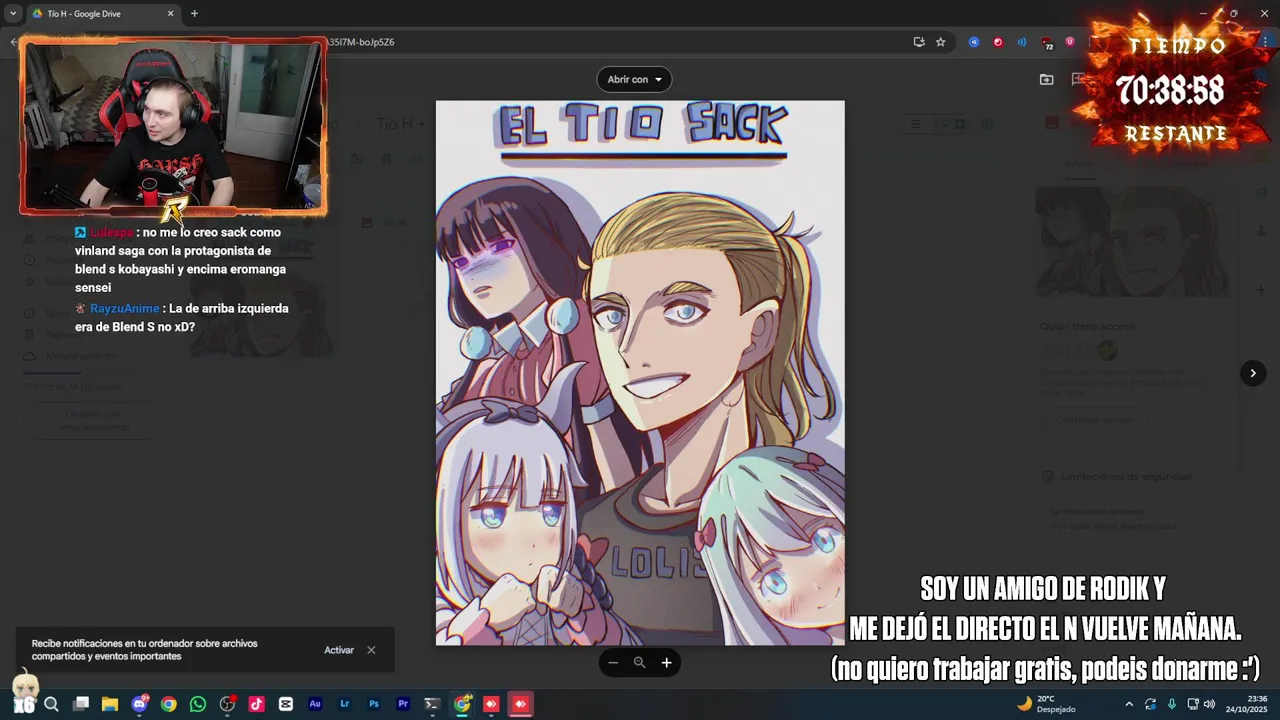Zoom in with the plus button

[x=666, y=663]
